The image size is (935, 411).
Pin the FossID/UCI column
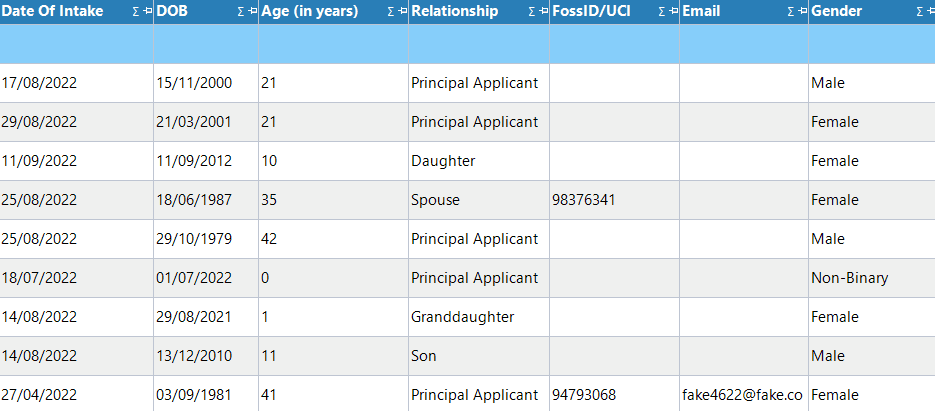click(x=673, y=12)
